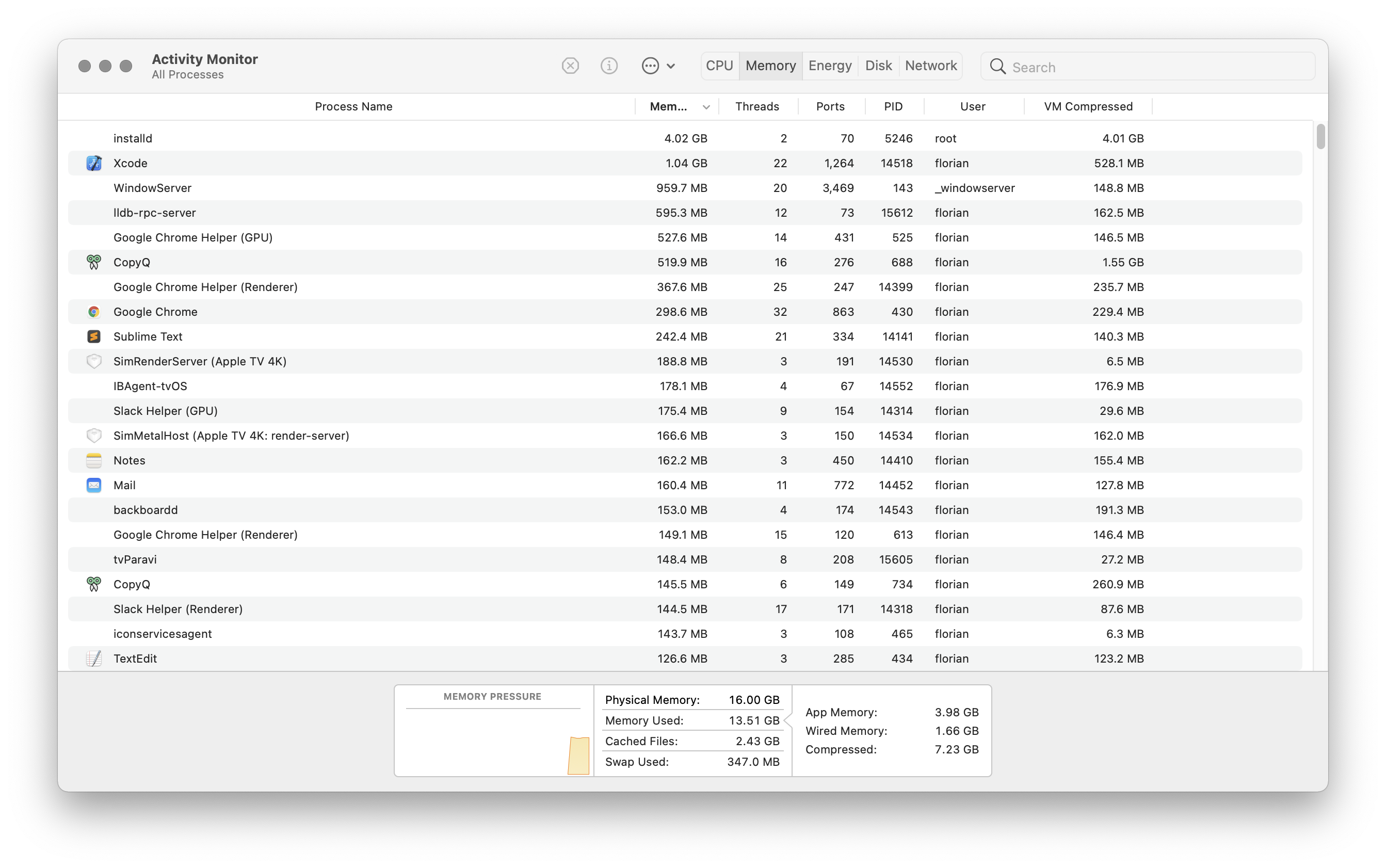Click the Xcode app icon in list

94,163
